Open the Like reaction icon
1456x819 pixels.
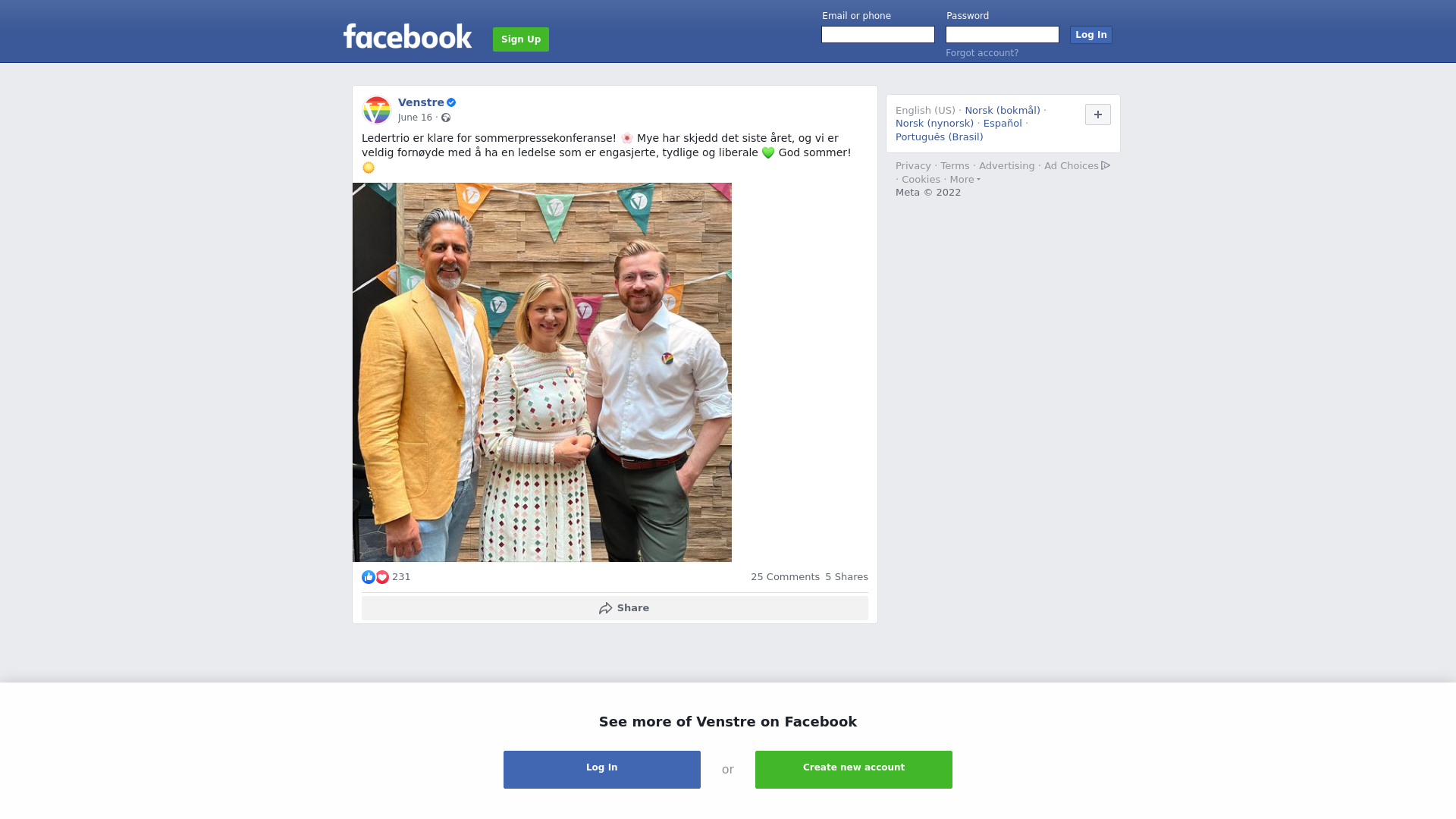pos(369,577)
